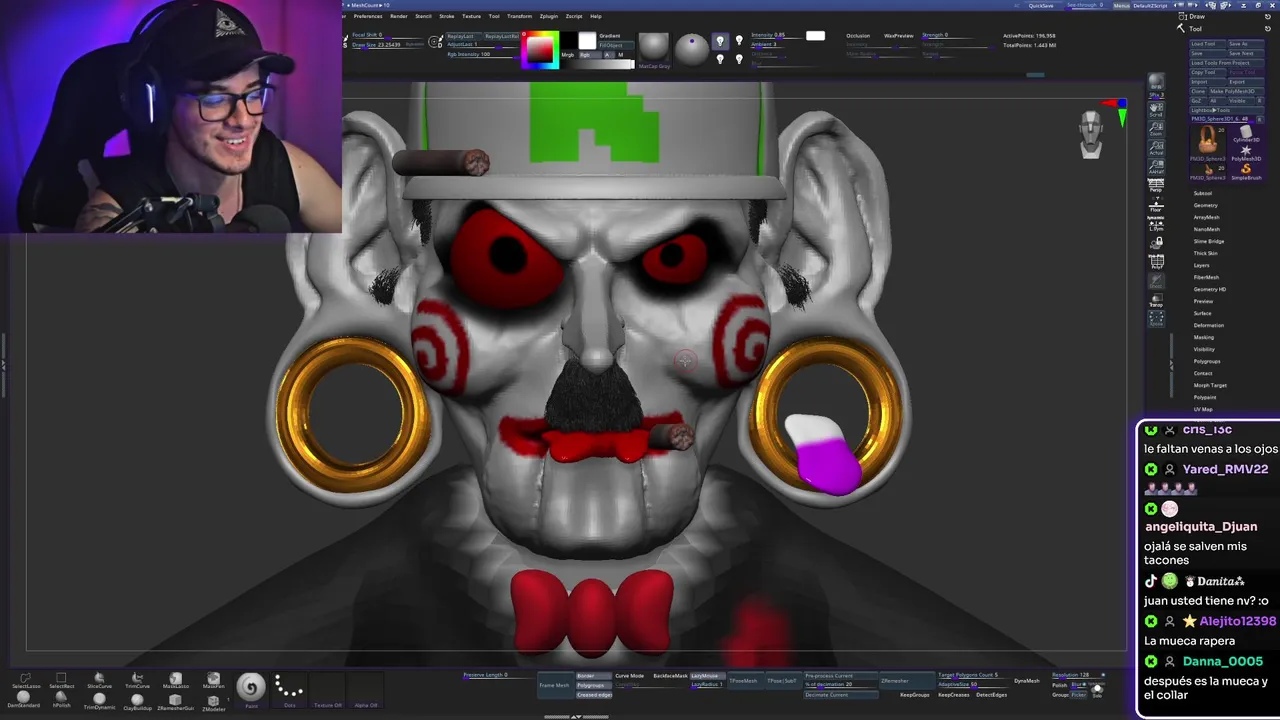
Task: Expand the UV Map section
Action: [x=1203, y=409]
